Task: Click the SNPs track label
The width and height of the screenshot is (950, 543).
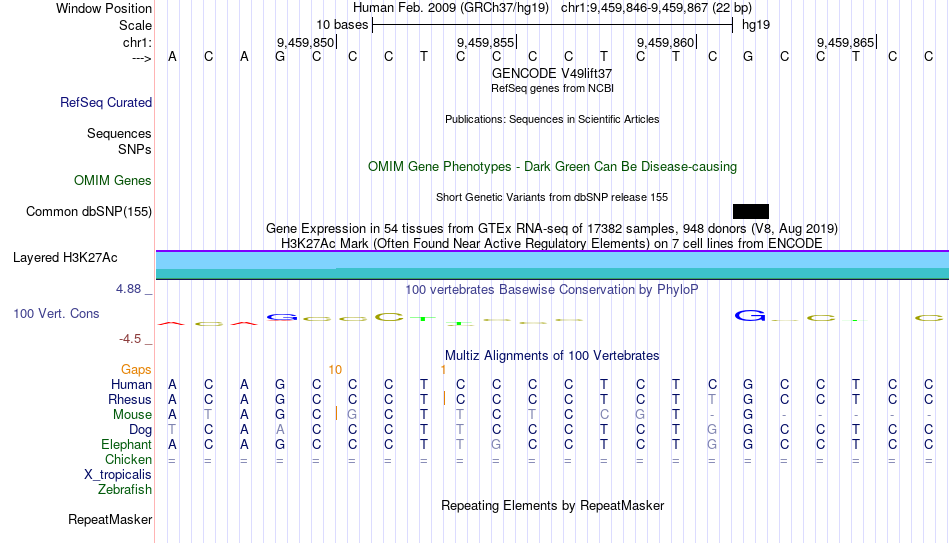Action: pyautogui.click(x=135, y=149)
